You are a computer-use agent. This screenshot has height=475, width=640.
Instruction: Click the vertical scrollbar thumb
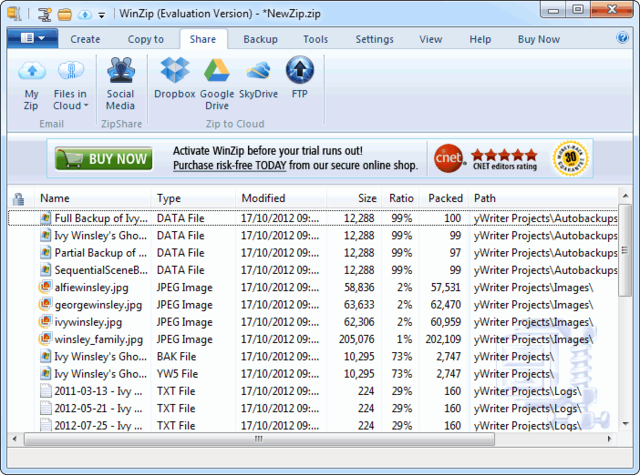coord(625,251)
